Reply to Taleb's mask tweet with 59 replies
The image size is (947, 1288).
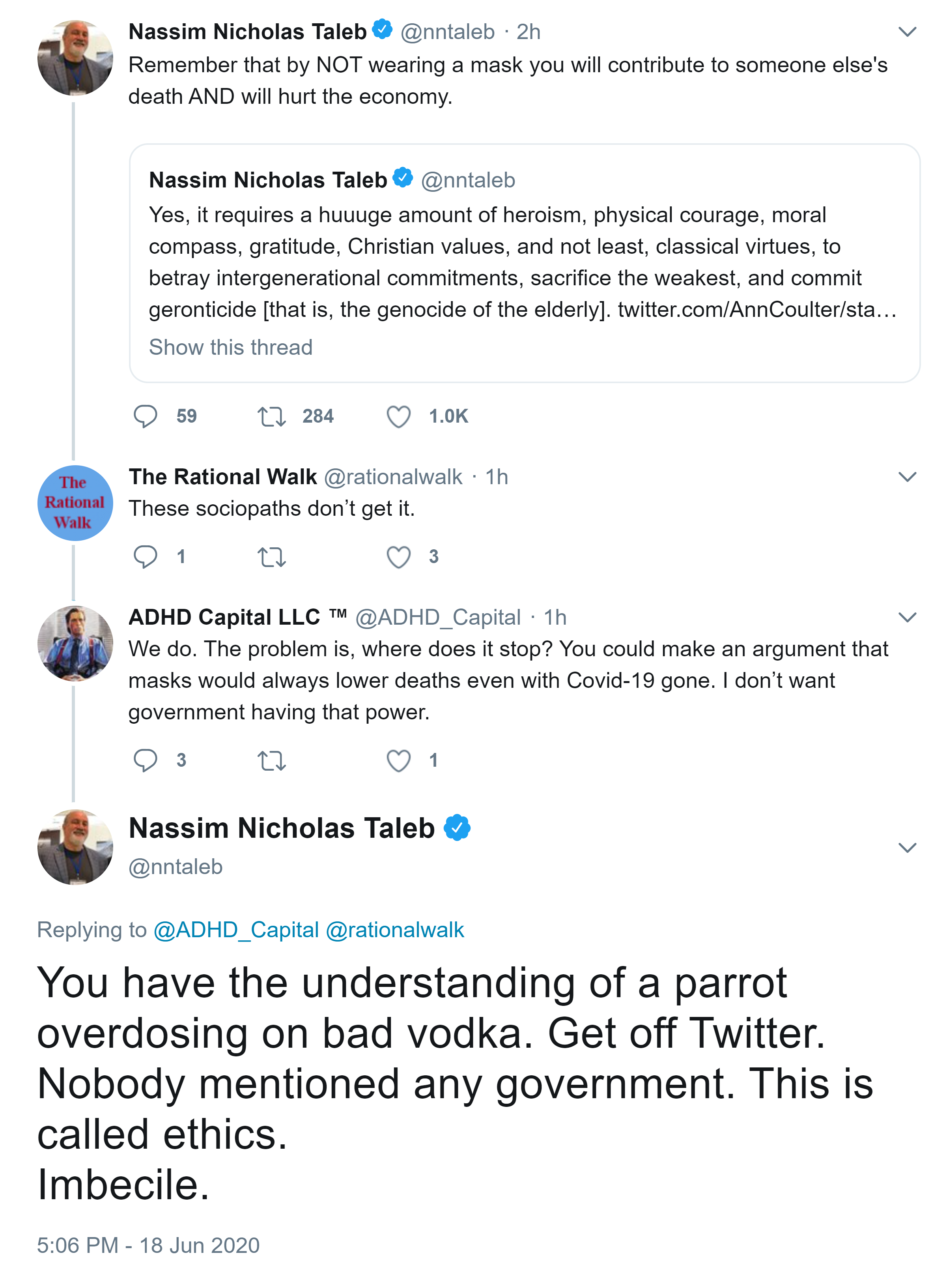pos(145,416)
